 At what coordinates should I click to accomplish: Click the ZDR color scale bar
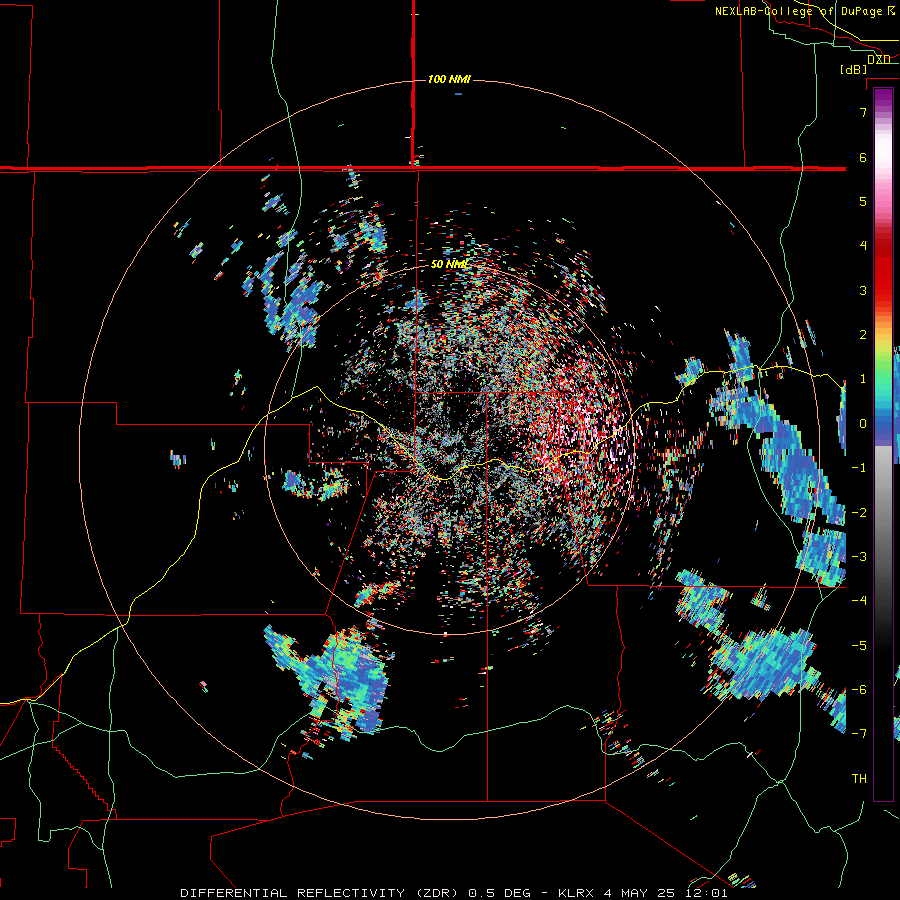(x=883, y=444)
